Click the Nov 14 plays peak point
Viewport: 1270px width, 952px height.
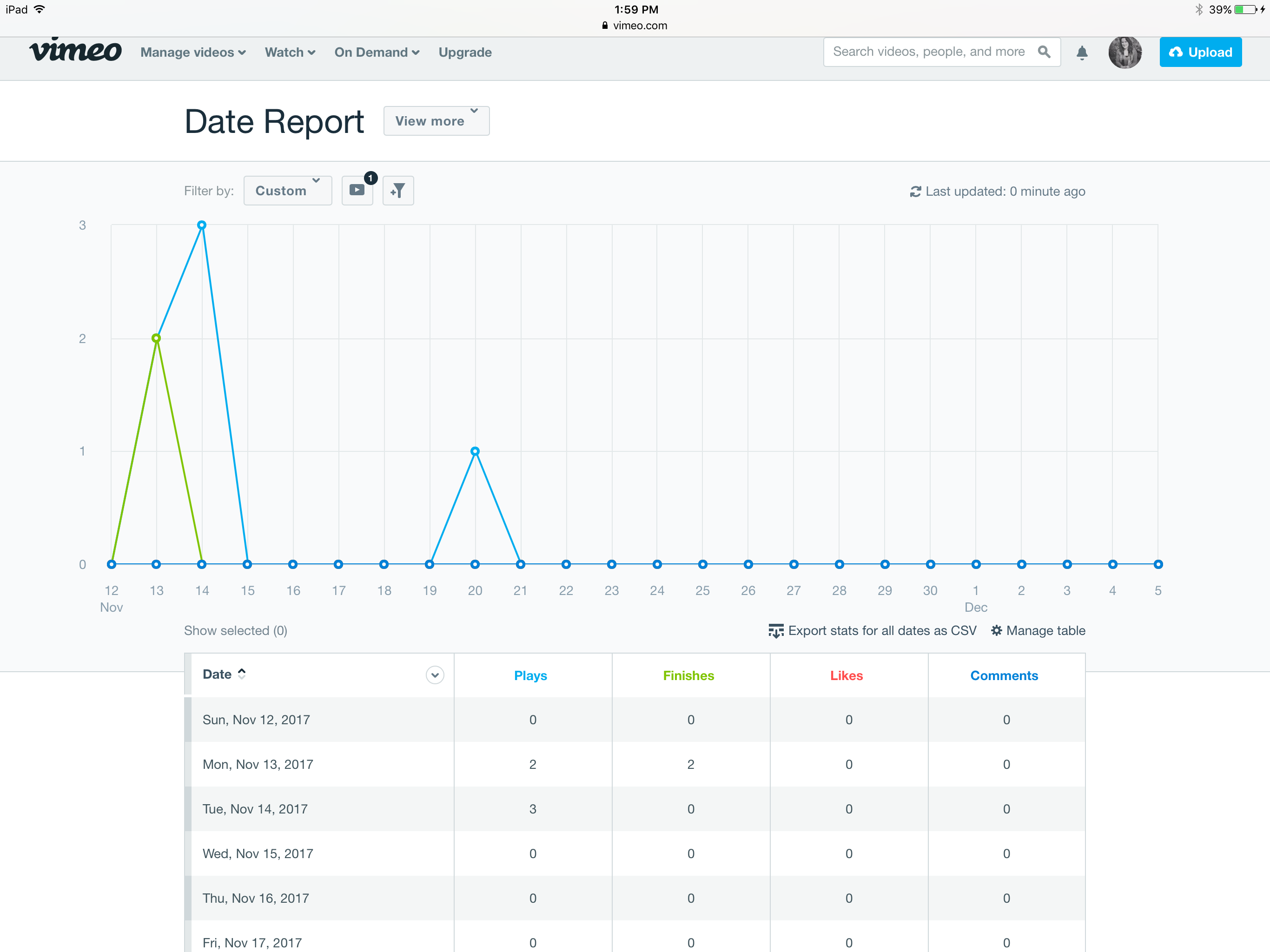(202, 225)
